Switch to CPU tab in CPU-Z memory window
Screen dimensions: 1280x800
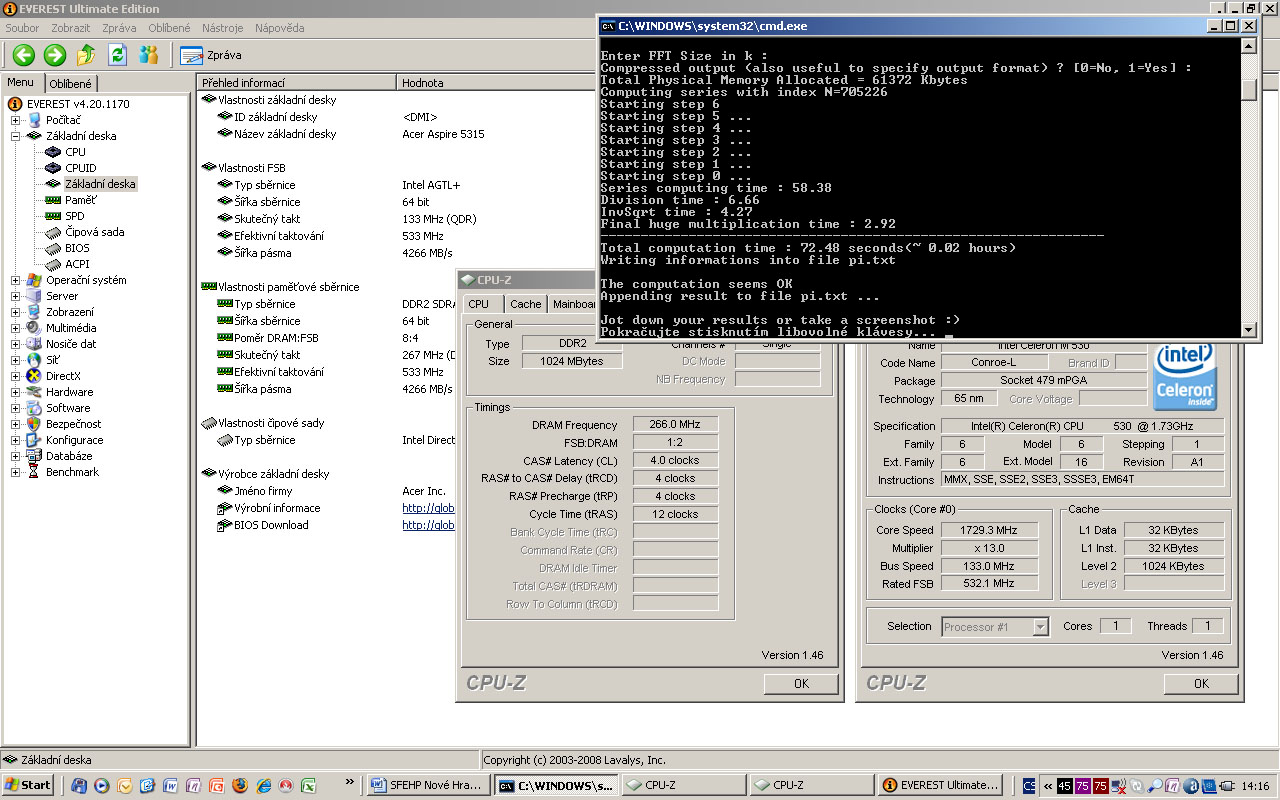pyautogui.click(x=479, y=304)
